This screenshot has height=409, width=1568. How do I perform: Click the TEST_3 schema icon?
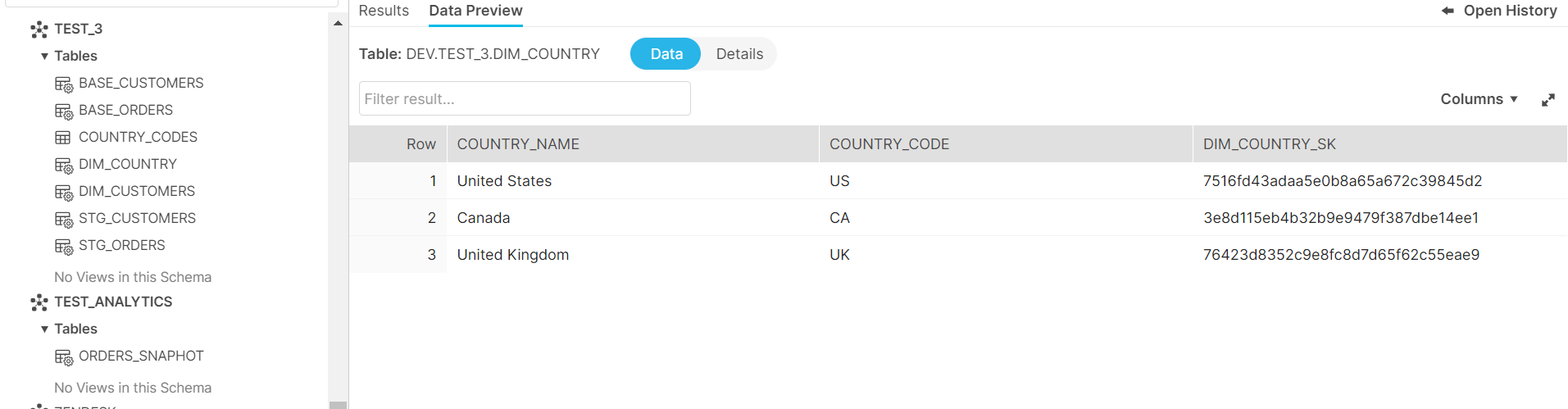coord(39,30)
